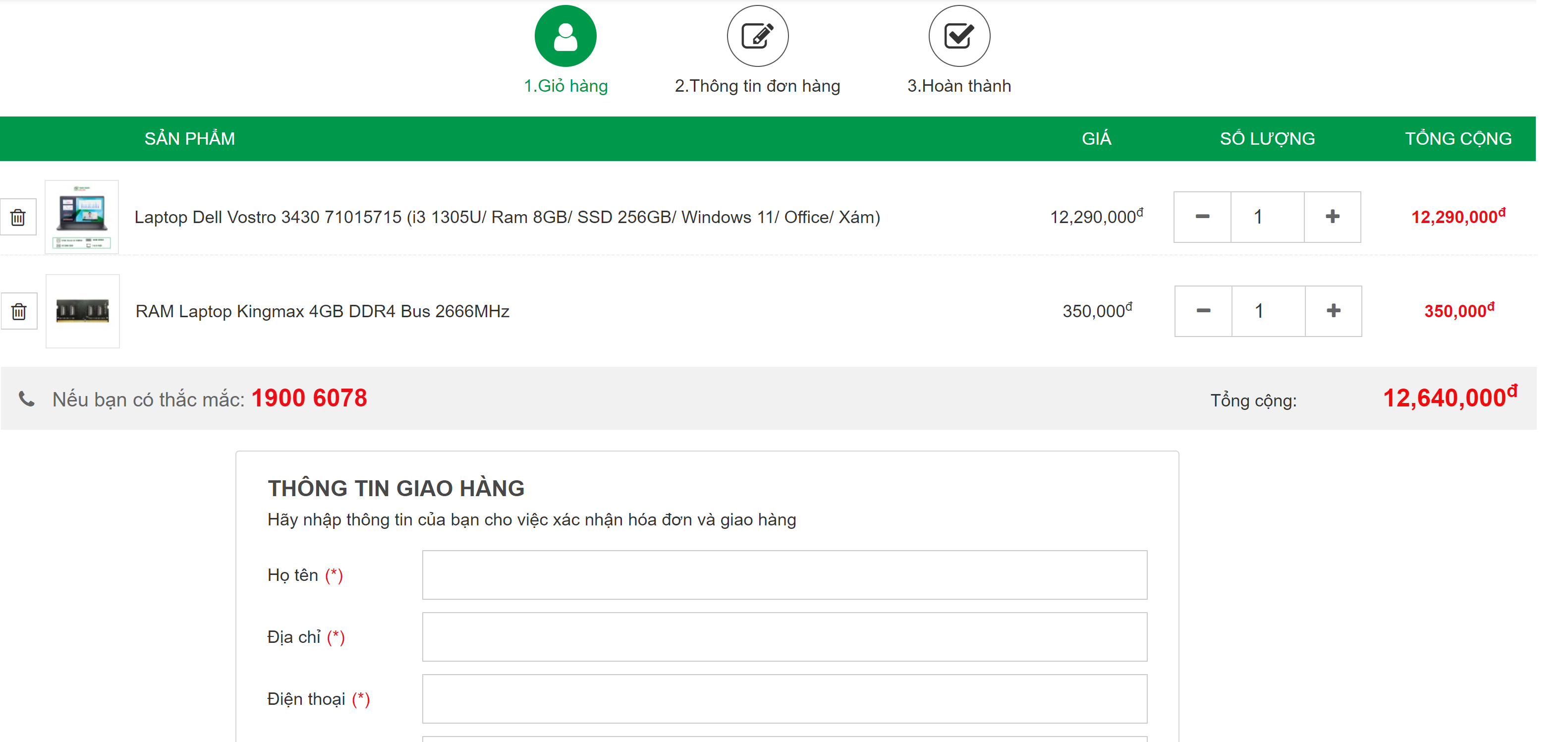1568x742 pixels.
Task: Click the Dell Vostro quantity field
Action: pos(1267,217)
